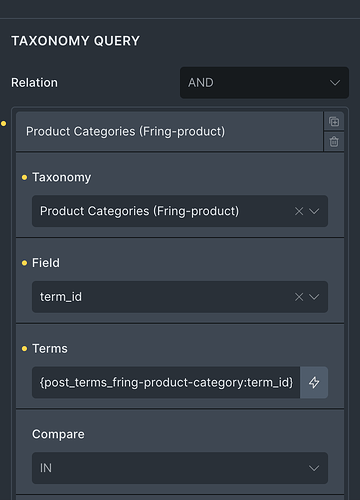Delete the Product Categories taxonomy query item
The image size is (360, 500).
334,142
